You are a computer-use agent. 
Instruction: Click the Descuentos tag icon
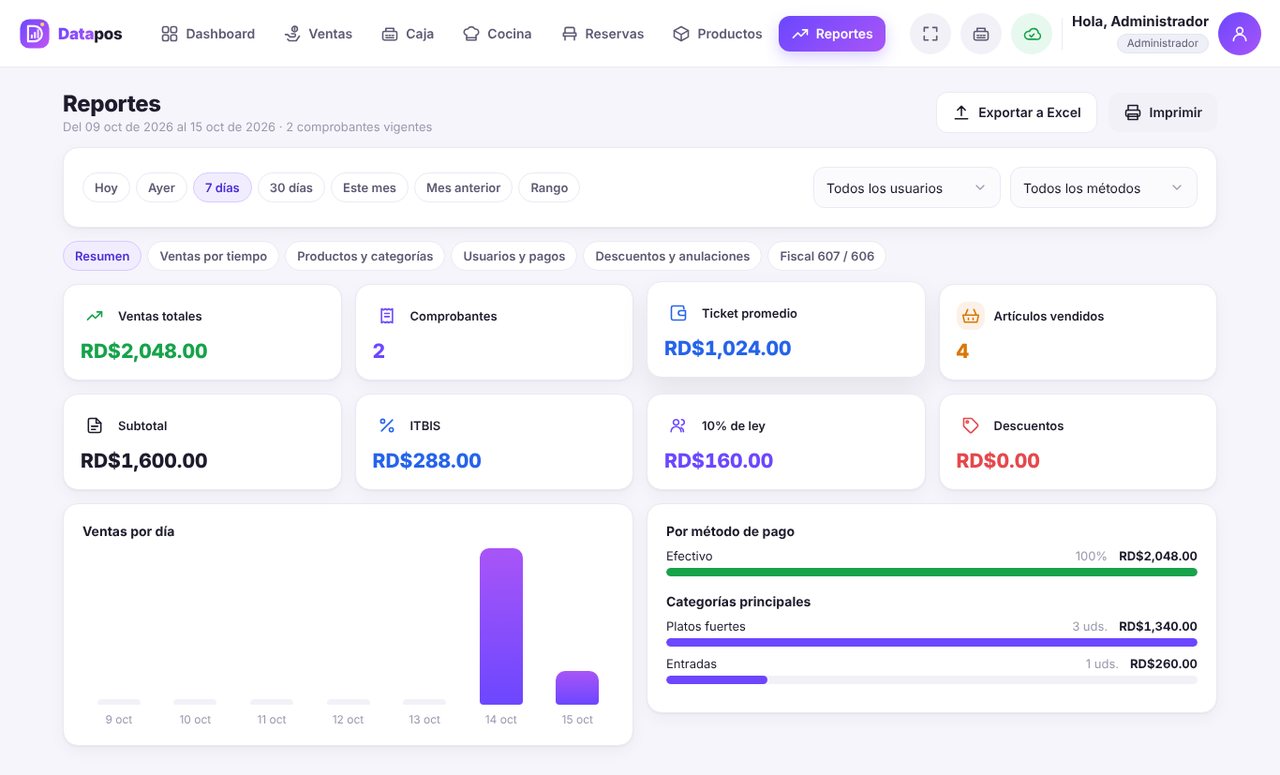tap(970, 426)
